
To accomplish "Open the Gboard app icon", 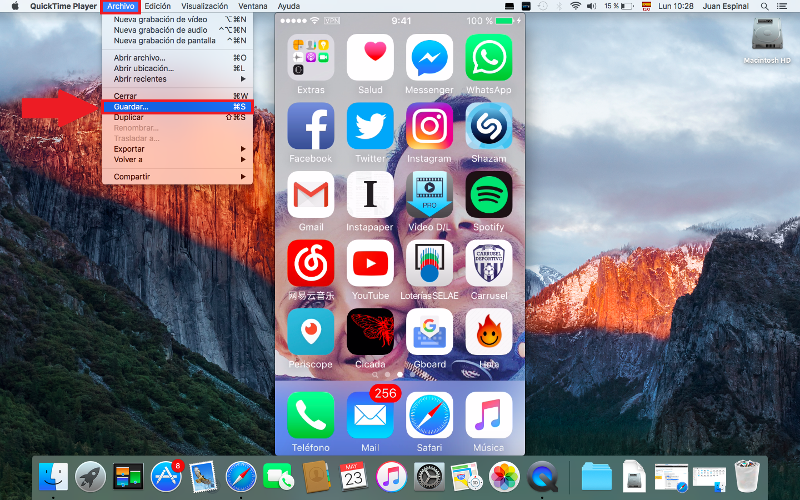I will pyautogui.click(x=429, y=332).
